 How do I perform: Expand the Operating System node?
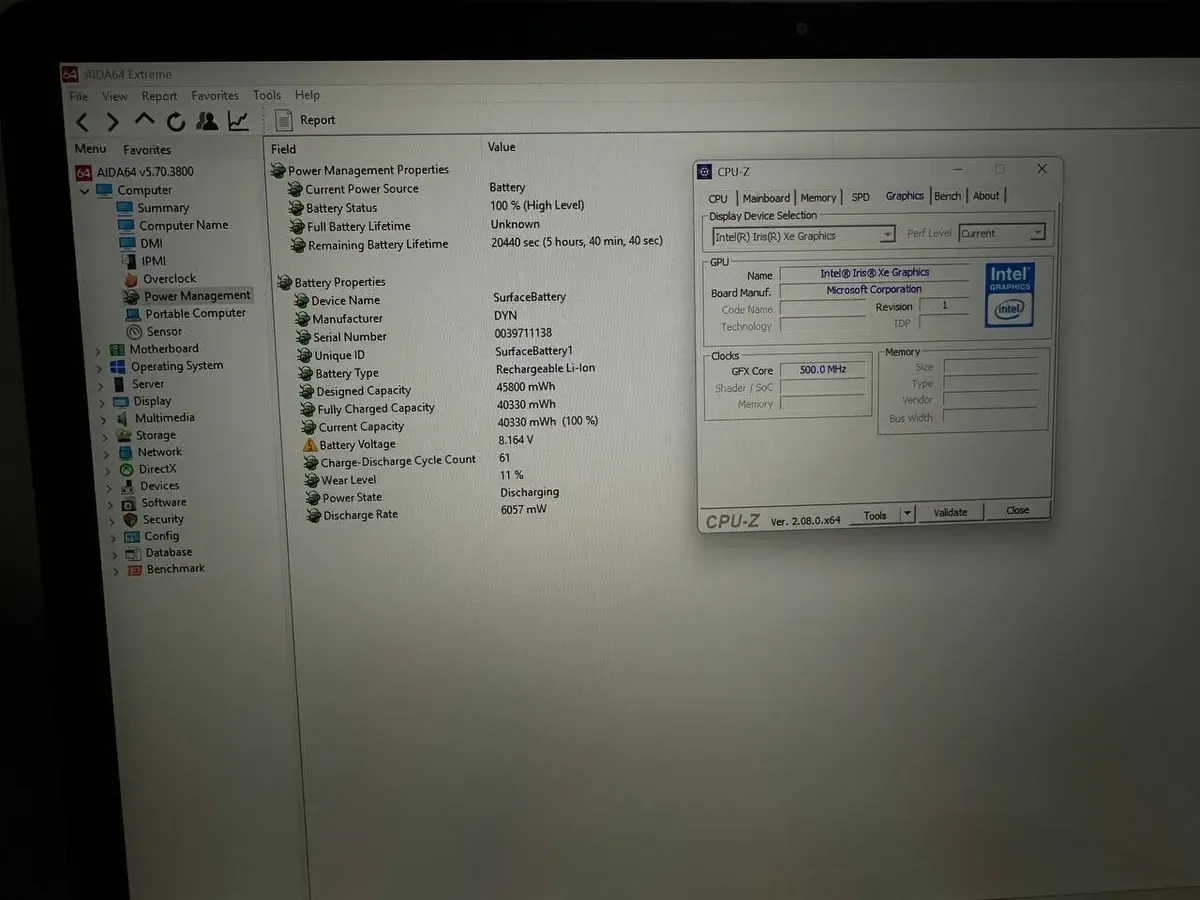tap(99, 367)
